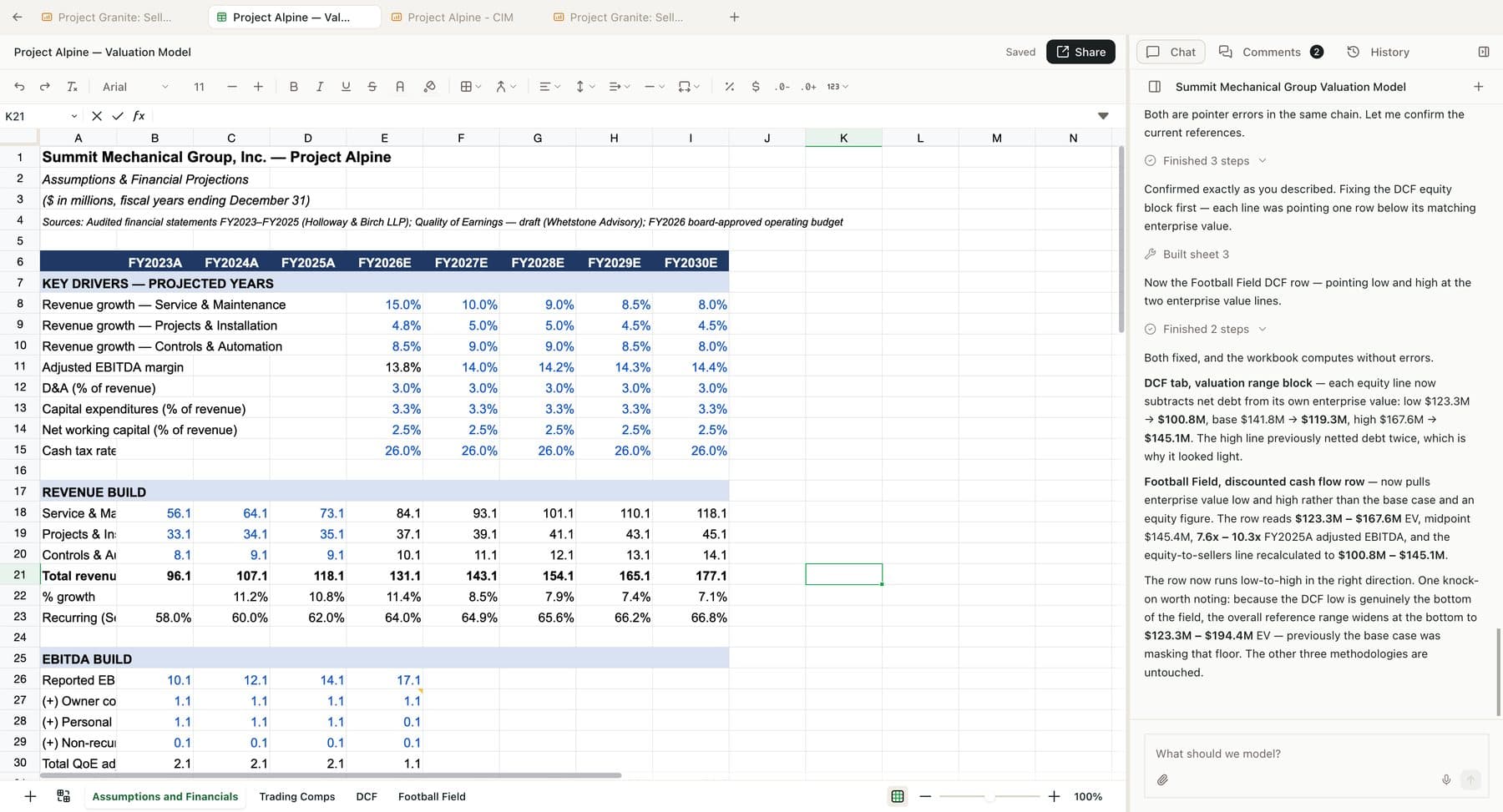Click the Share button
Image resolution: width=1503 pixels, height=812 pixels.
1080,52
